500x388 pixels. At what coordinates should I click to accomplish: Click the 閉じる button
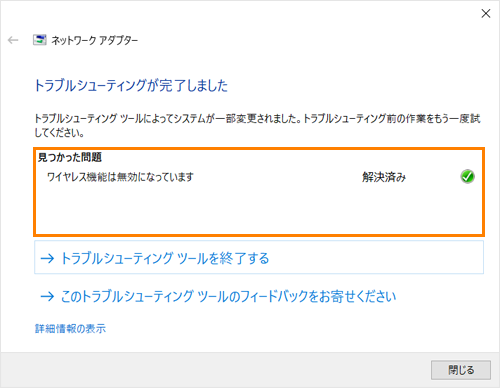coord(461,370)
